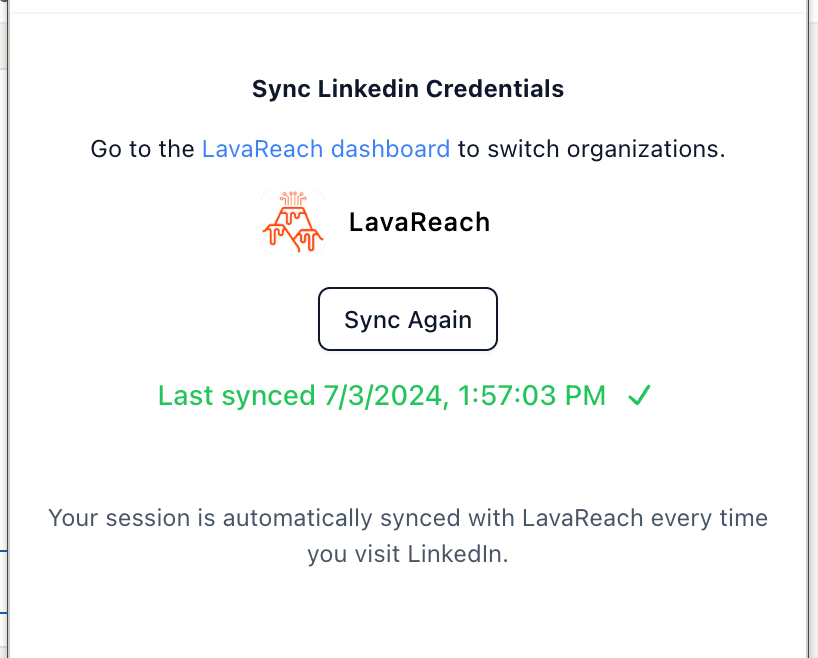The image size is (818, 658).
Task: Click the green checkmark sync status icon
Action: [639, 396]
